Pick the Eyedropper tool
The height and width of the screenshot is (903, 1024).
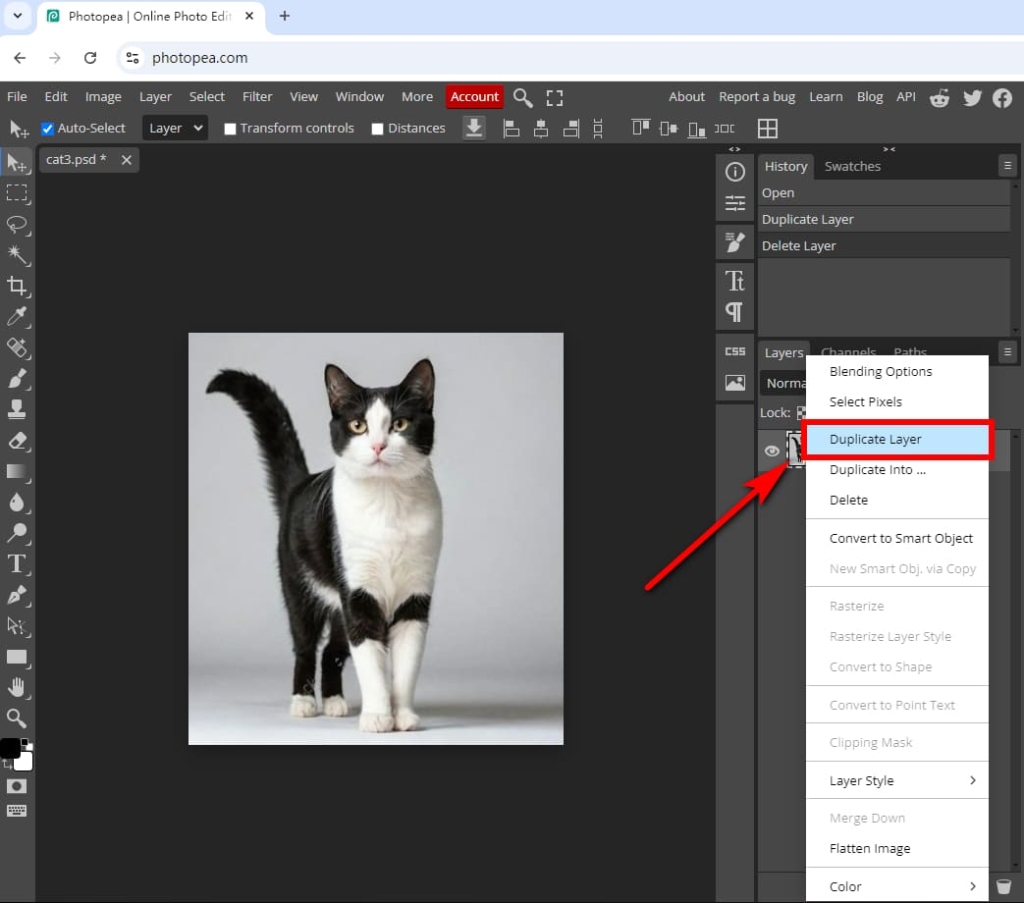coord(17,317)
